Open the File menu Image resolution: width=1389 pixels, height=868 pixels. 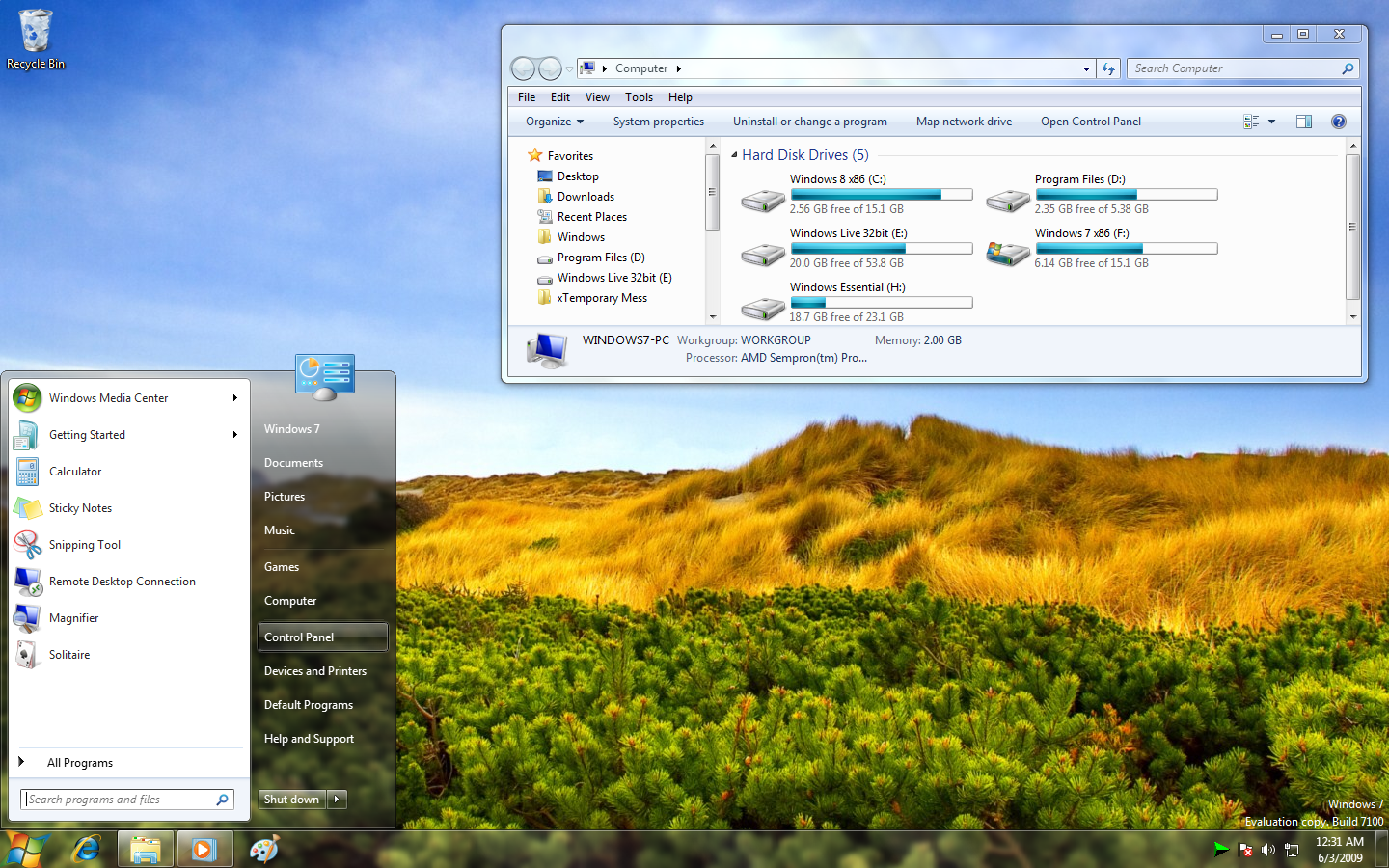click(527, 97)
